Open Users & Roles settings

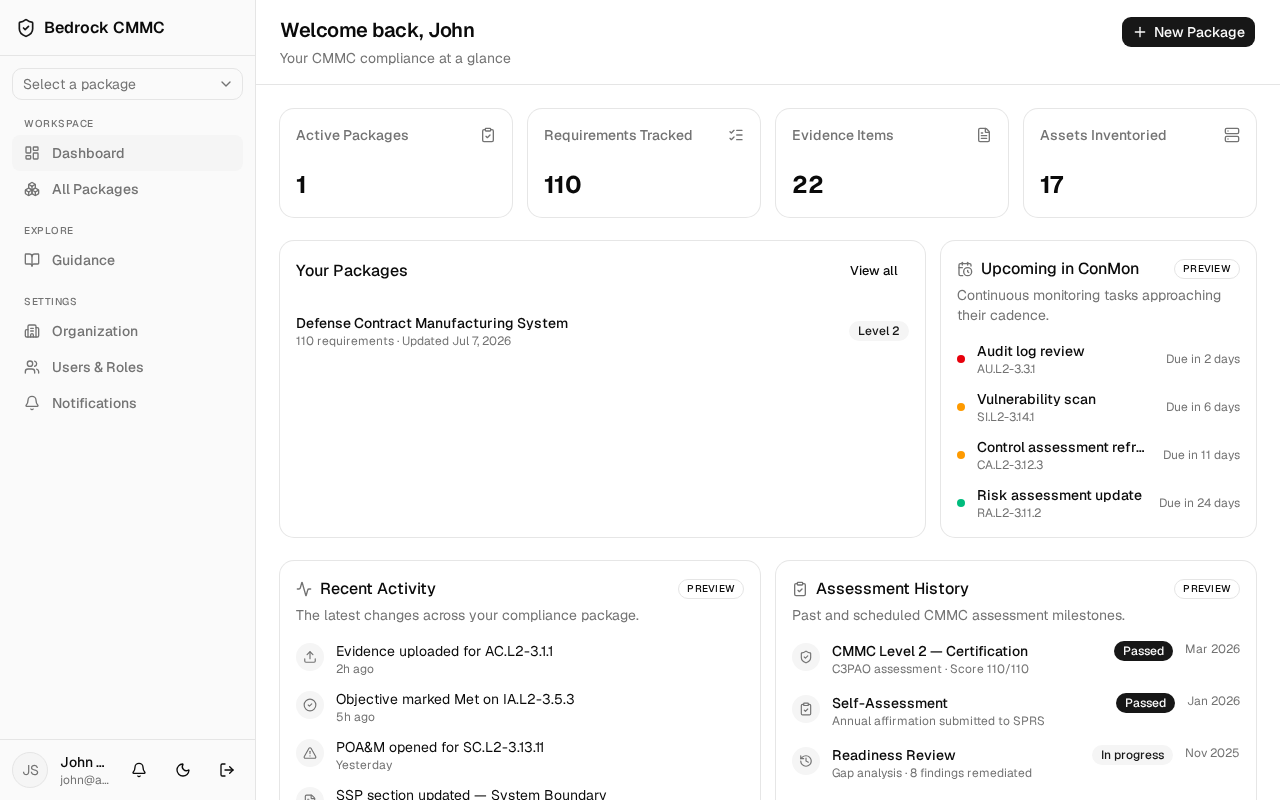(x=127, y=367)
